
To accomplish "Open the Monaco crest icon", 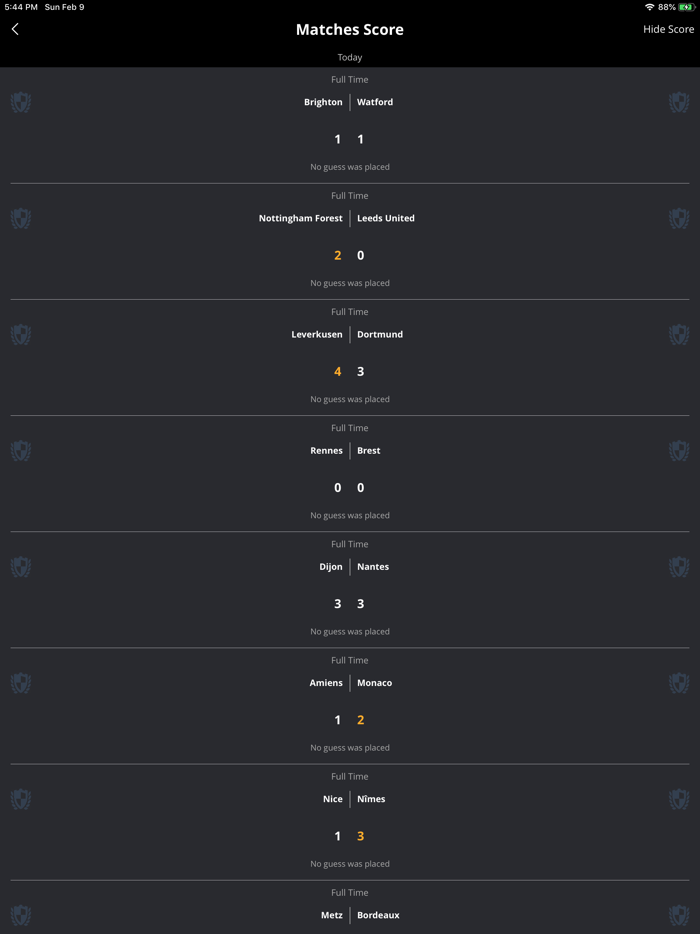I will (679, 683).
